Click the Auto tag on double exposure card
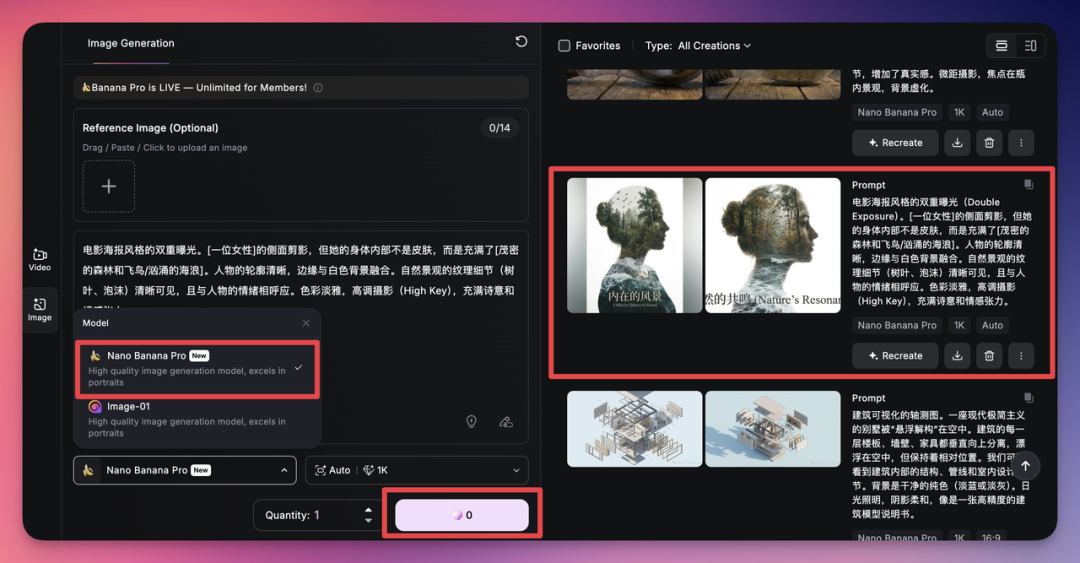1080x563 pixels. coord(992,325)
